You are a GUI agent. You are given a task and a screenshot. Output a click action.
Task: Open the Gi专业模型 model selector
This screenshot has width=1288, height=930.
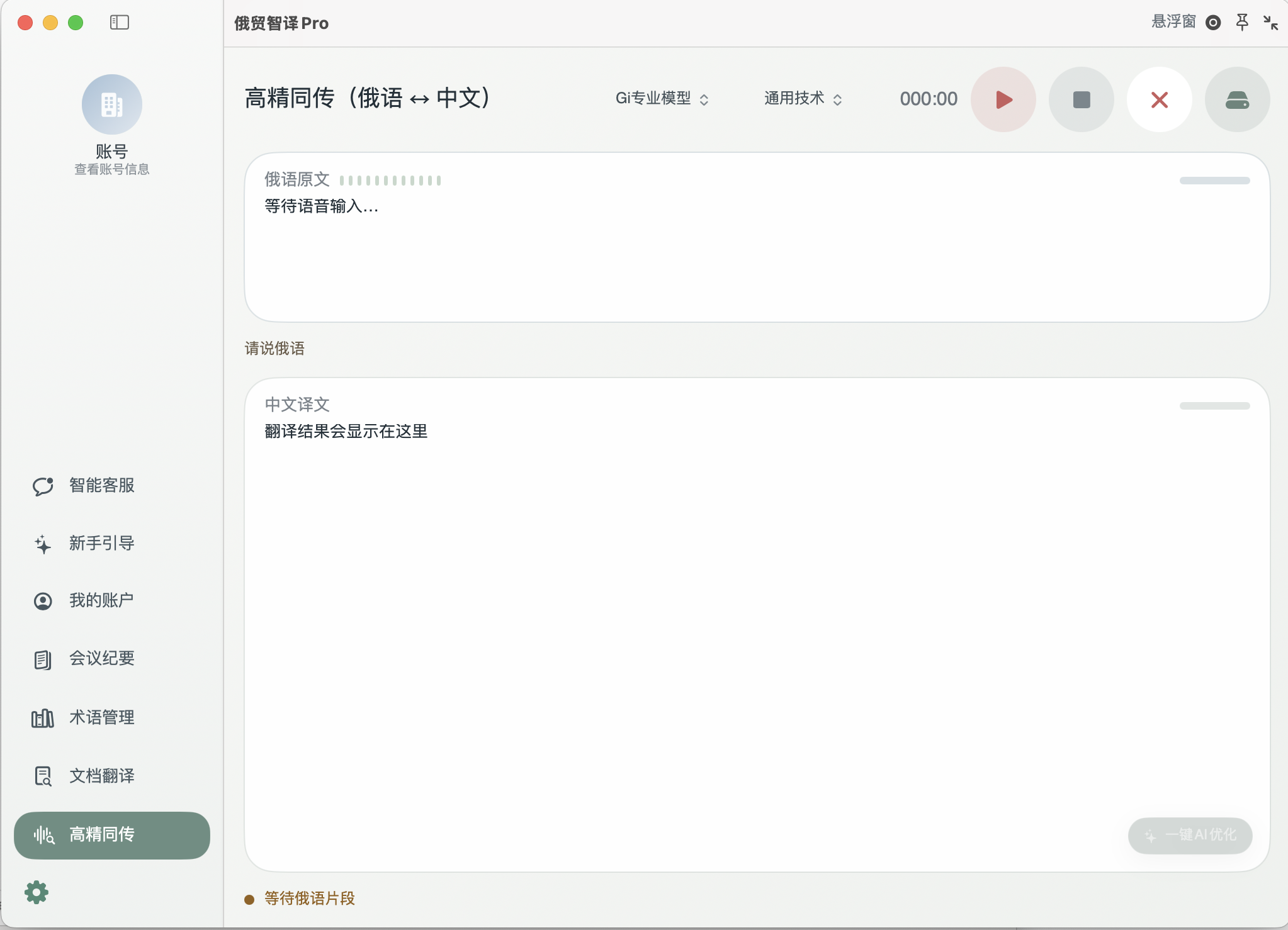pos(662,99)
